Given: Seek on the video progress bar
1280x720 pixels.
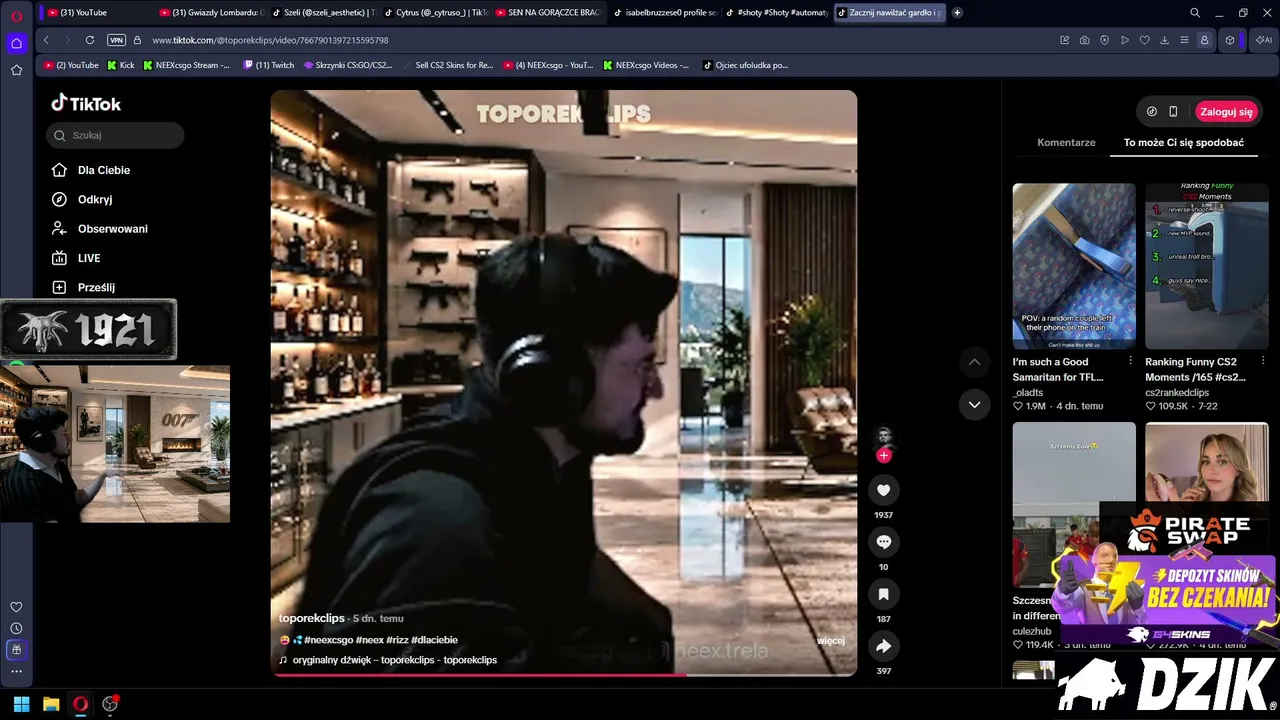Looking at the screenshot, I should tap(564, 674).
